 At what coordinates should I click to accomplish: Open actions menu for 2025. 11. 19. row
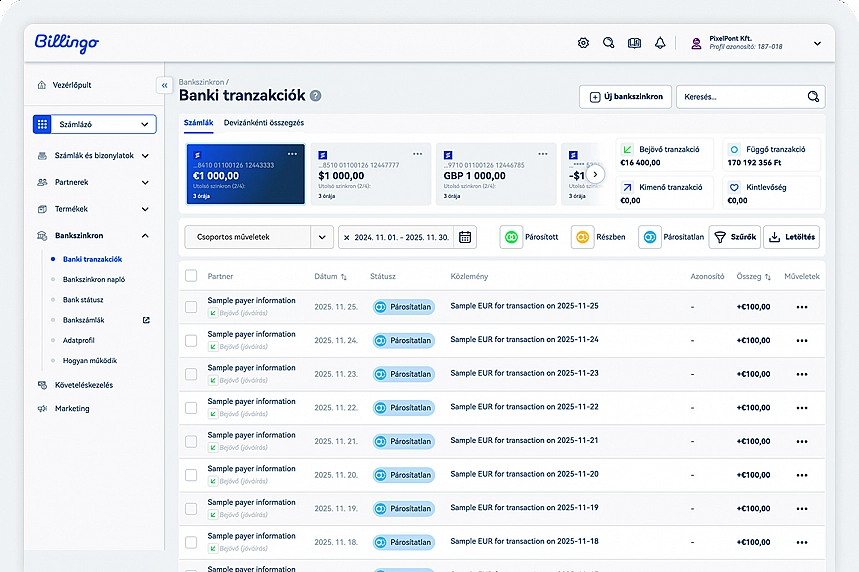[x=802, y=508]
